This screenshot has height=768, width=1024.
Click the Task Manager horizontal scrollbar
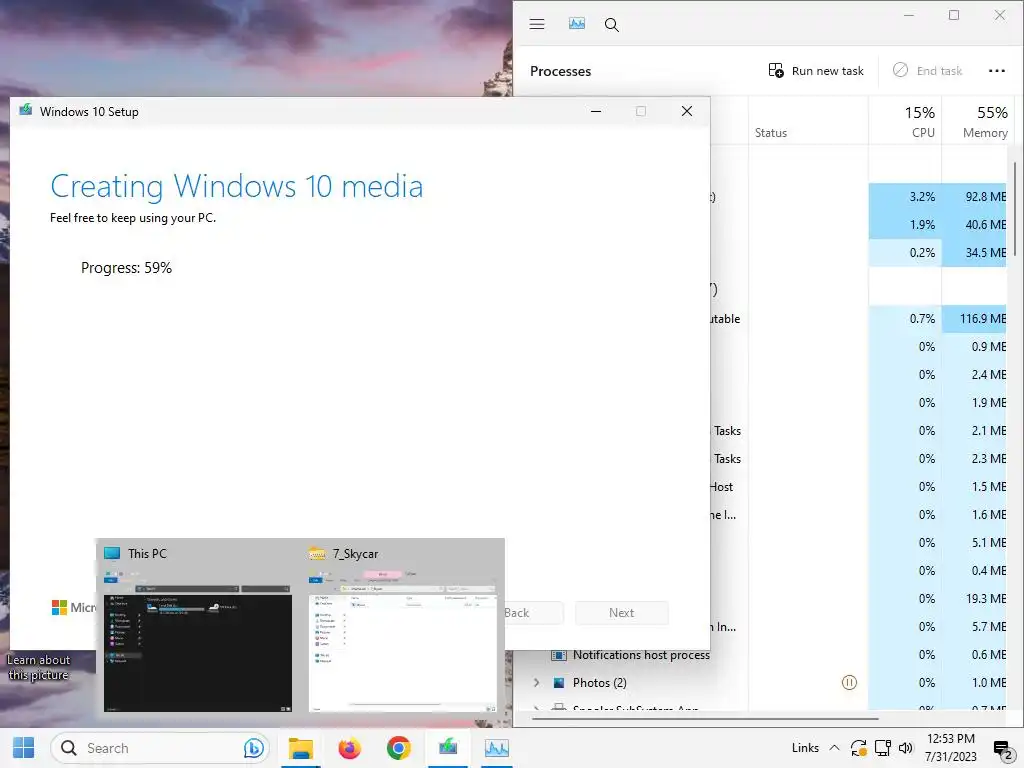705,718
